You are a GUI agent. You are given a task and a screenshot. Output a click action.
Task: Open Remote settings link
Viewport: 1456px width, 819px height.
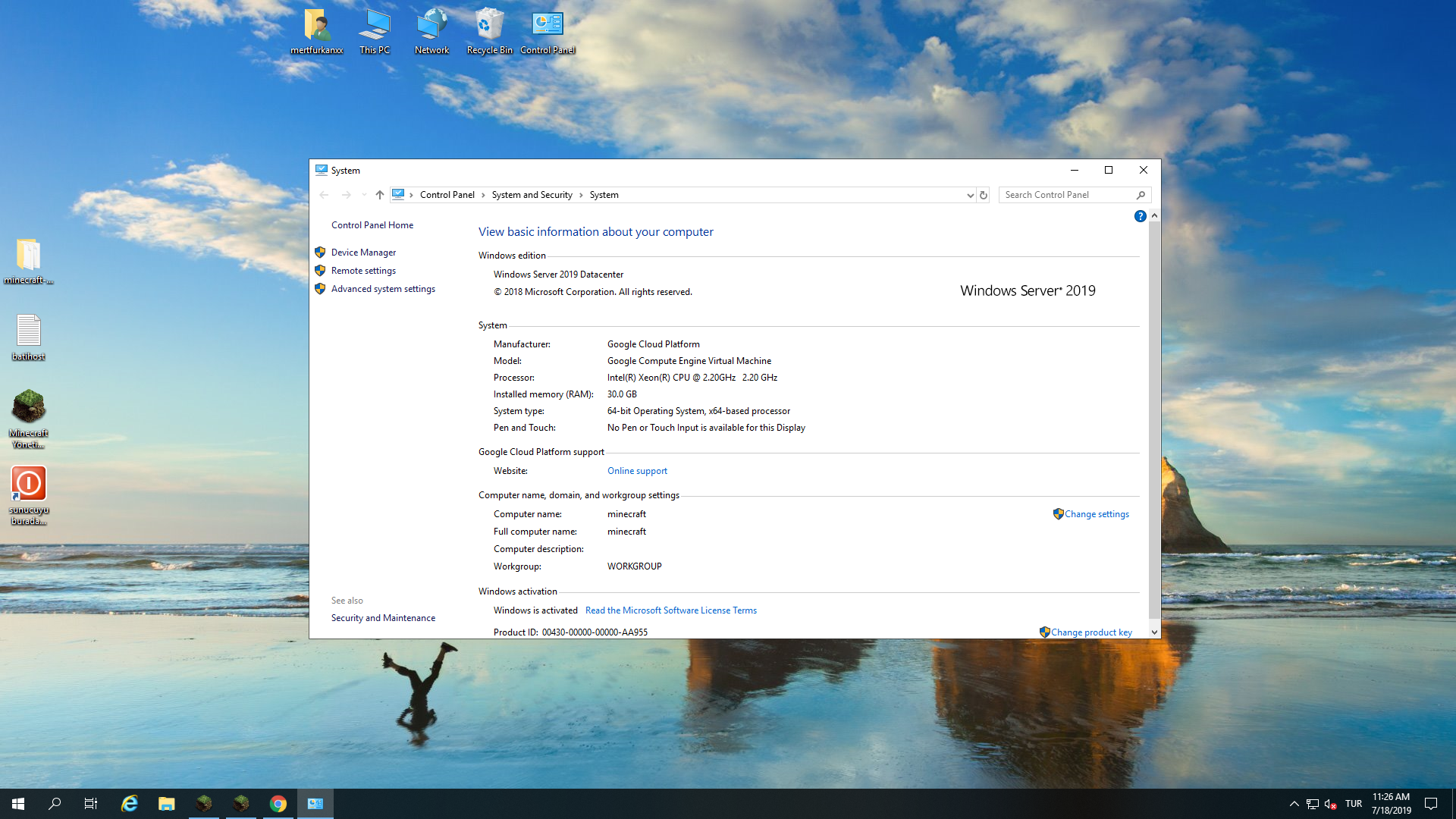363,271
